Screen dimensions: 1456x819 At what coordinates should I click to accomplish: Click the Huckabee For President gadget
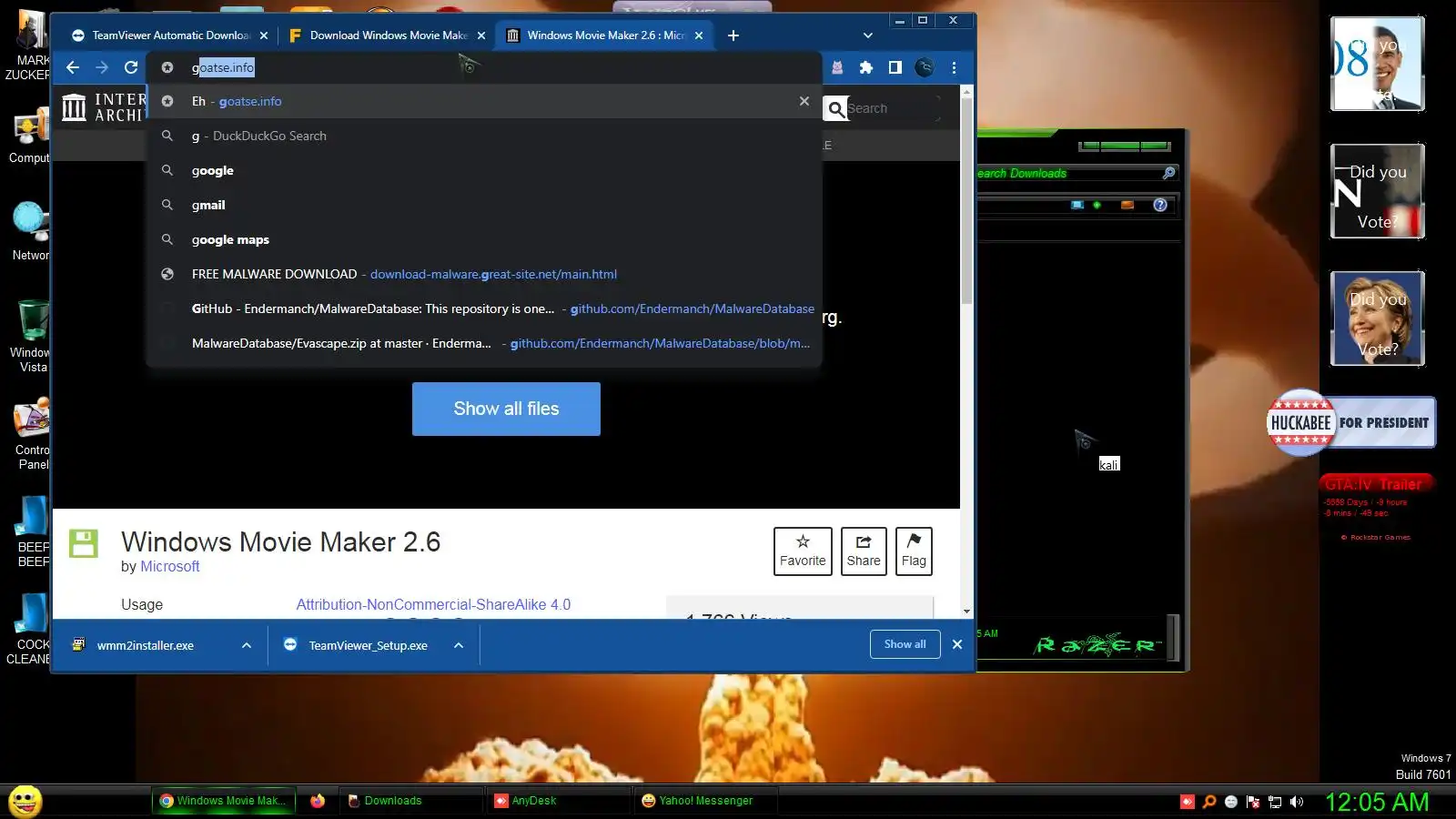point(1351,422)
